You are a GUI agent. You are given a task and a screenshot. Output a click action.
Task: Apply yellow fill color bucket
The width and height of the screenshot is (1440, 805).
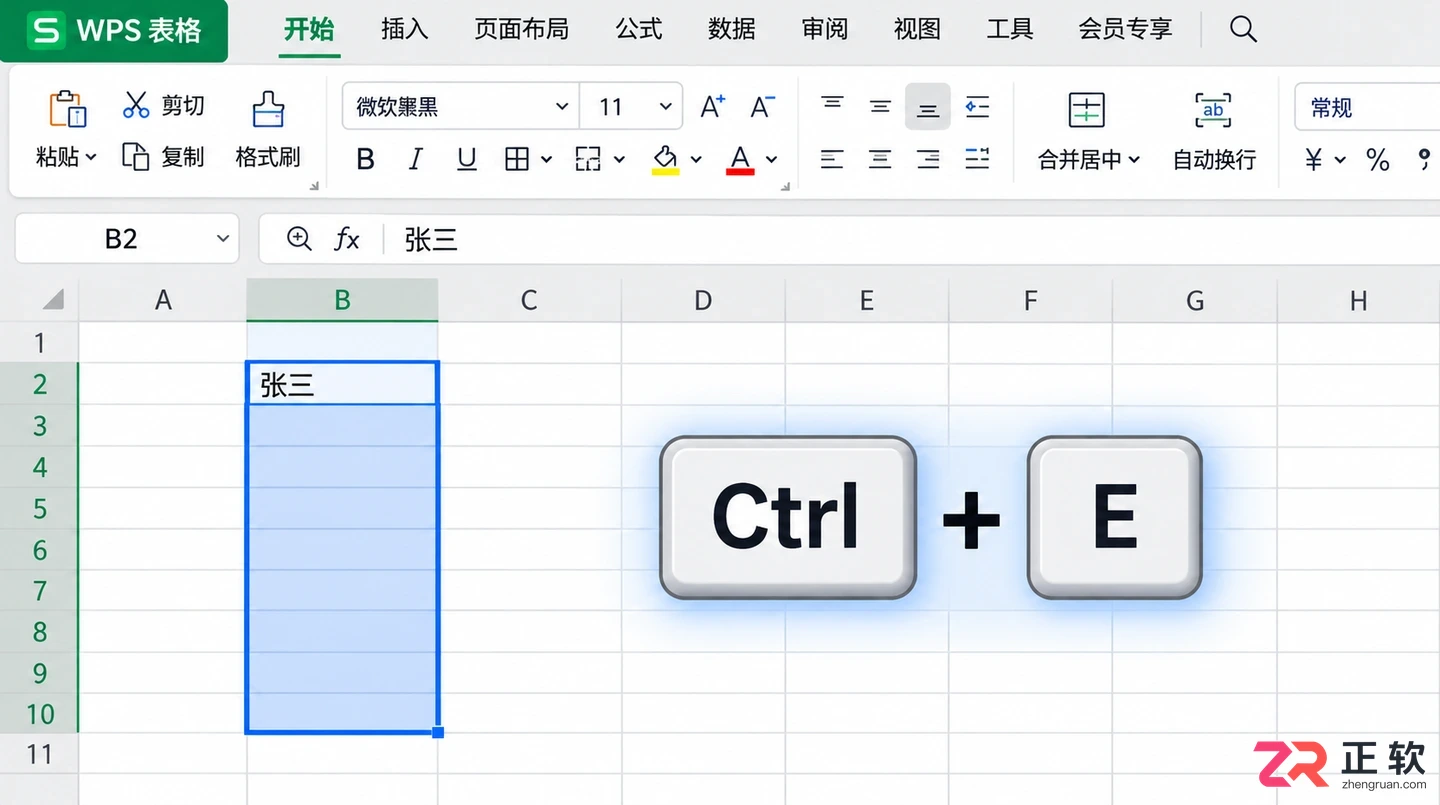(666, 159)
